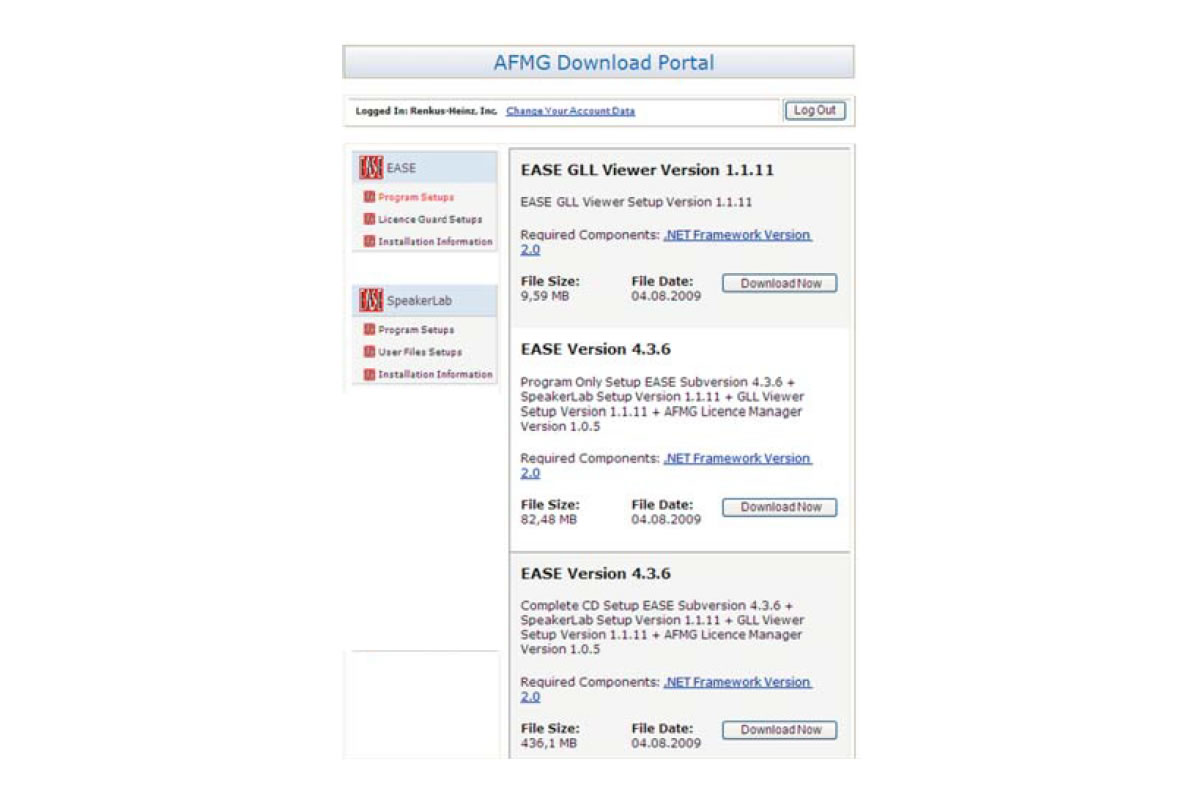Click the EASE Version 4.3.6 heading above Program Only

(x=596, y=350)
